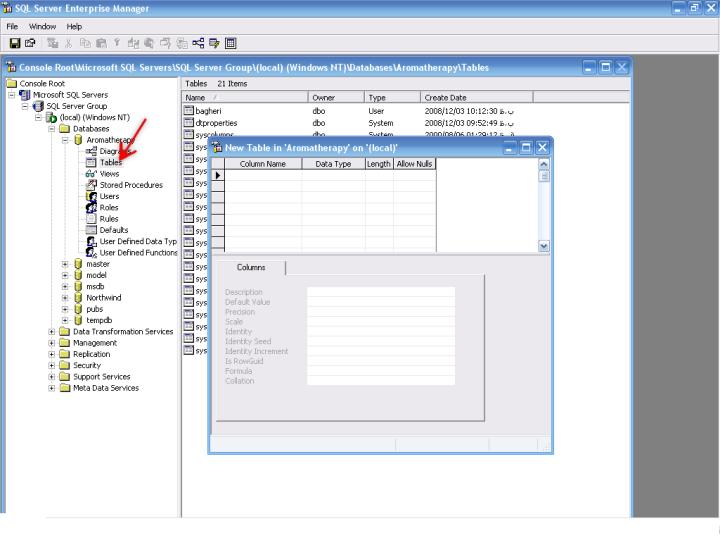
Task: Maximize the New Table window
Action: pos(526,147)
